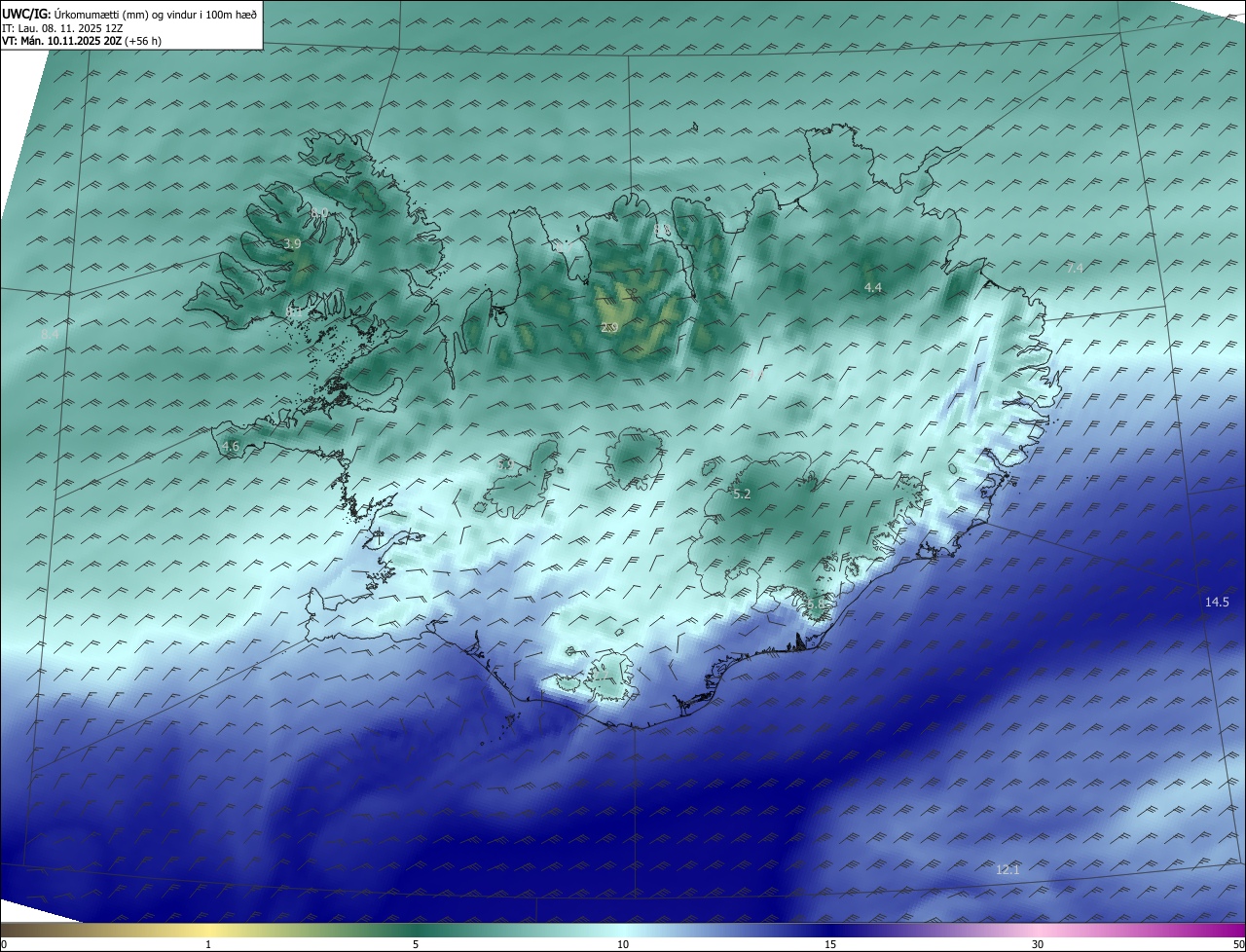Click the colorbar tick label '50'

click(1238, 944)
